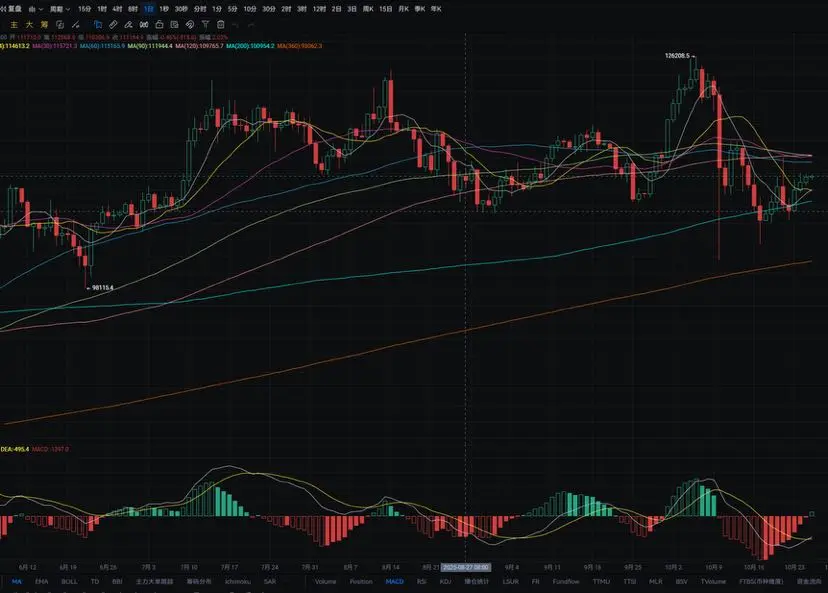Viewport: 828px width, 593px height.
Task: Switch to 15分 timeframe
Action: [x=84, y=9]
